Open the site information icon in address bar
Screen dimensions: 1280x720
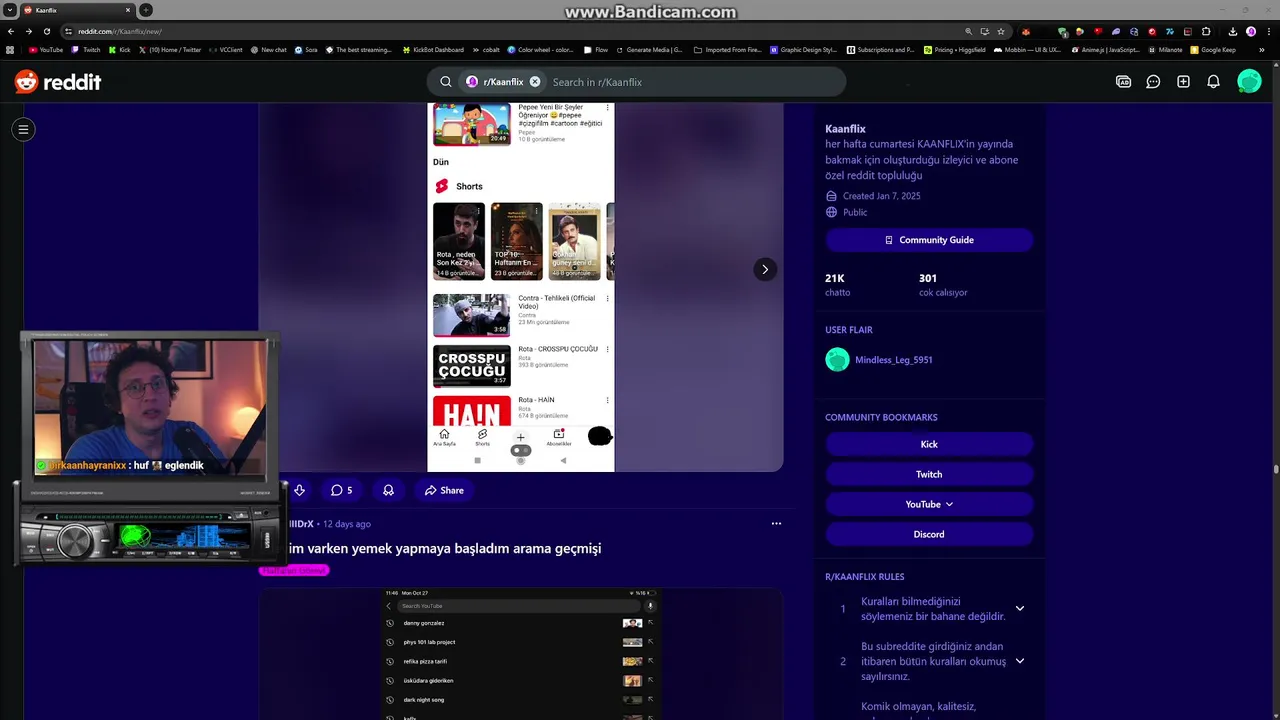click(x=68, y=31)
